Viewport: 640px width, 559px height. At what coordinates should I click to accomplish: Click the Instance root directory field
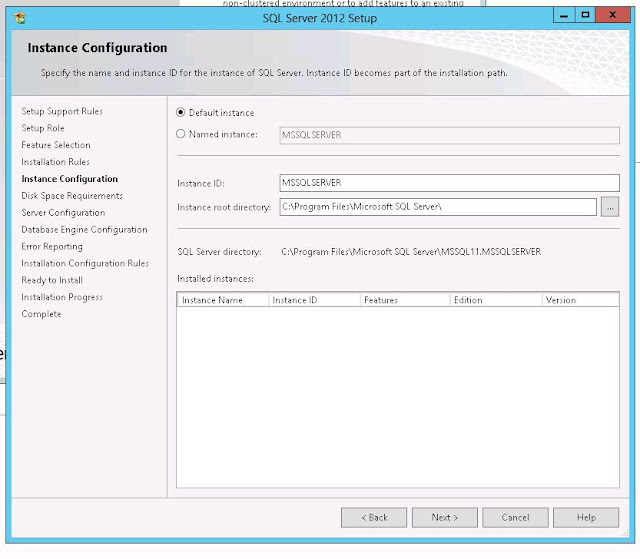click(438, 207)
